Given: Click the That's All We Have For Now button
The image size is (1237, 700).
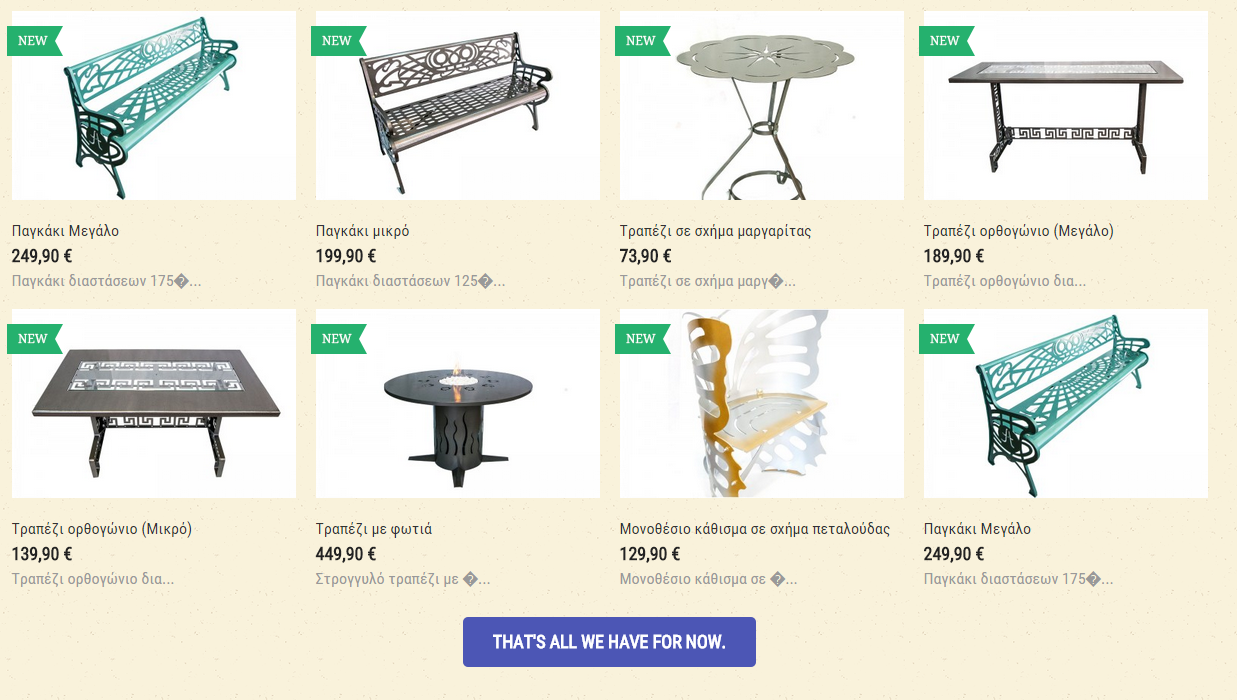Looking at the screenshot, I should pos(609,642).
